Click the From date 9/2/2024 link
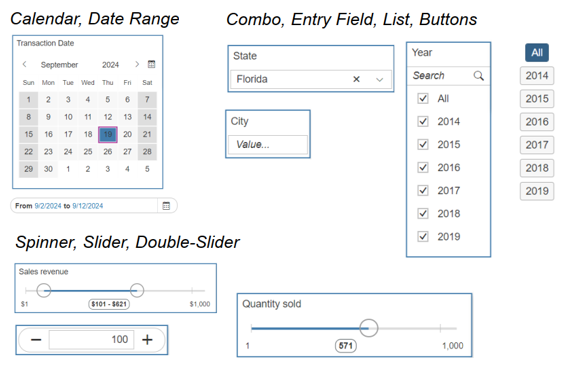The width and height of the screenshot is (571, 370). 48,206
